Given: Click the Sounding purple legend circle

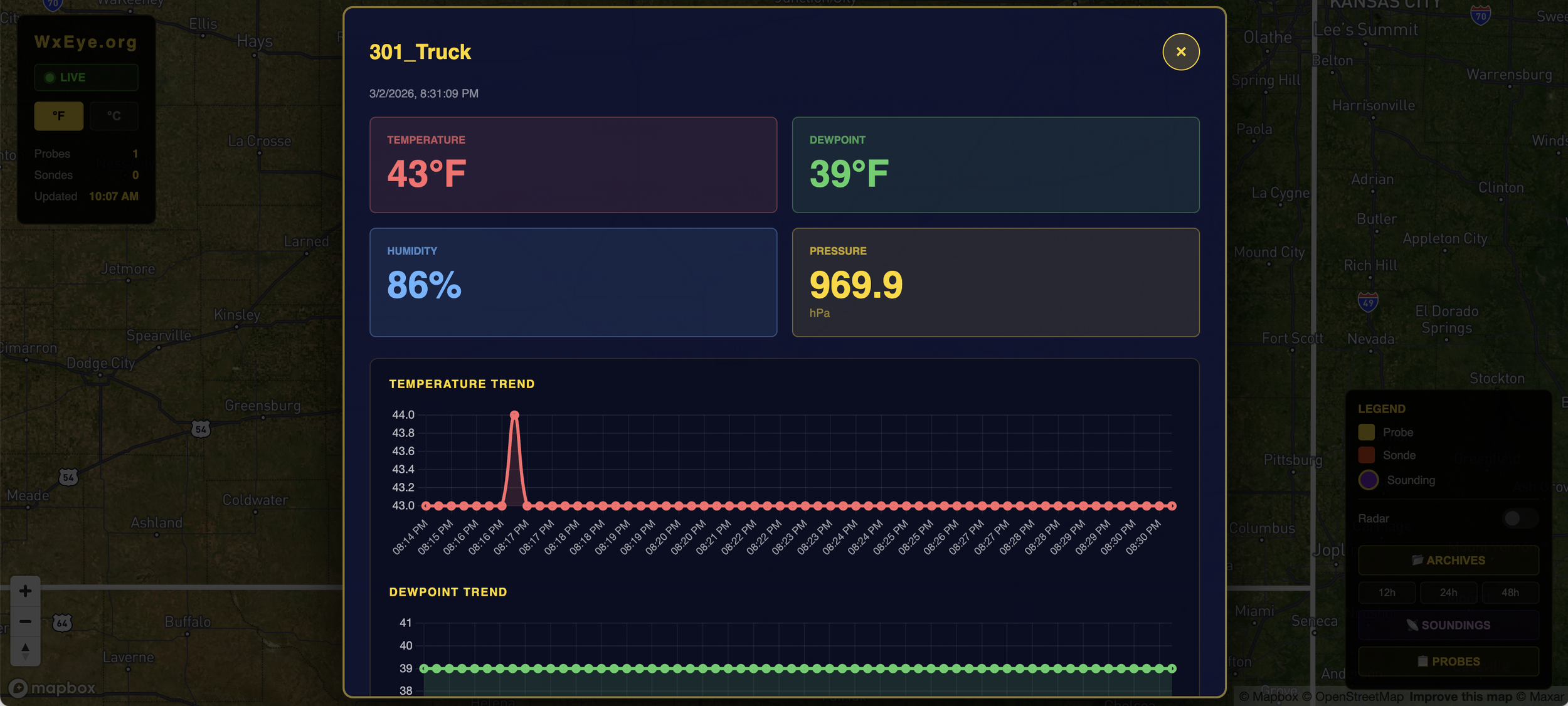Looking at the screenshot, I should (x=1368, y=480).
